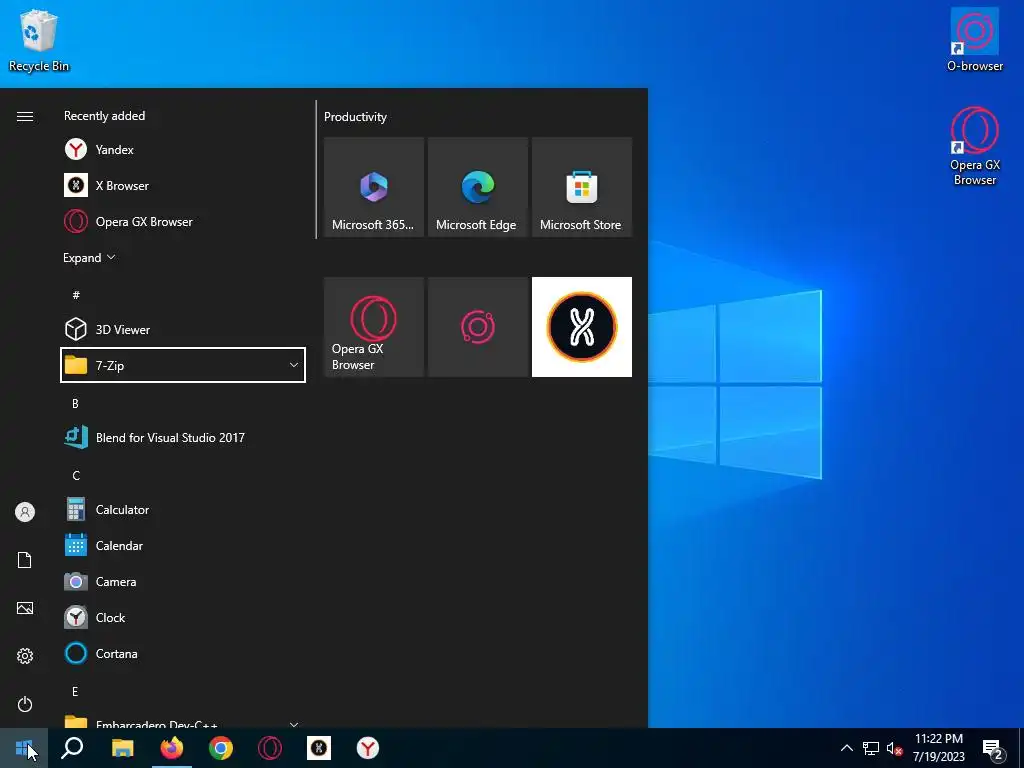The image size is (1024, 768).
Task: Launch Opera GX Browser tile
Action: pyautogui.click(x=374, y=327)
